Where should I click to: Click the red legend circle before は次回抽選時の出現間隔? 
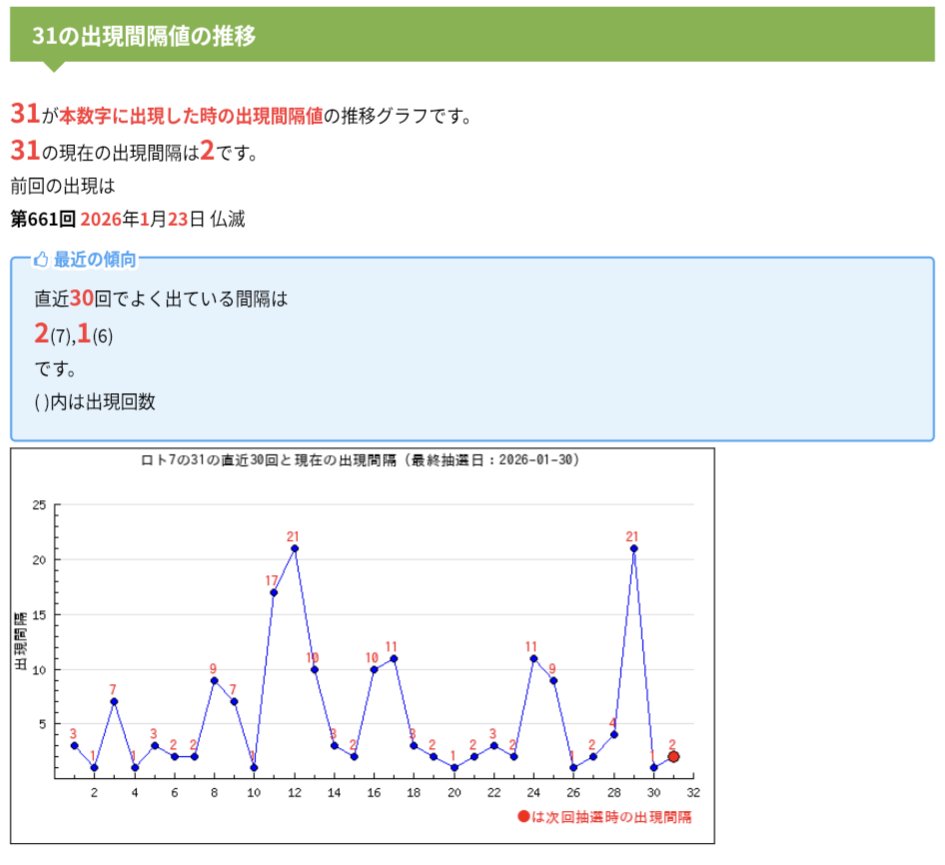pos(524,816)
